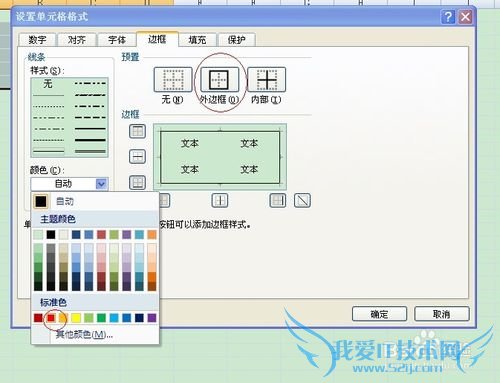The image size is (500, 383).
Task: Pick standard green in 标准色 row
Action: click(x=101, y=318)
